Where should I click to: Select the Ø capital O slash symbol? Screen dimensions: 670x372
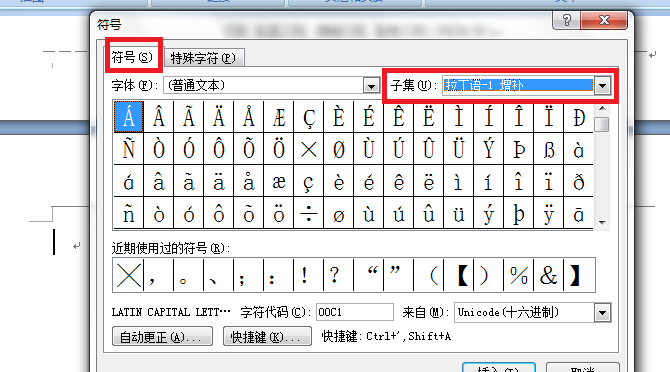(x=339, y=149)
